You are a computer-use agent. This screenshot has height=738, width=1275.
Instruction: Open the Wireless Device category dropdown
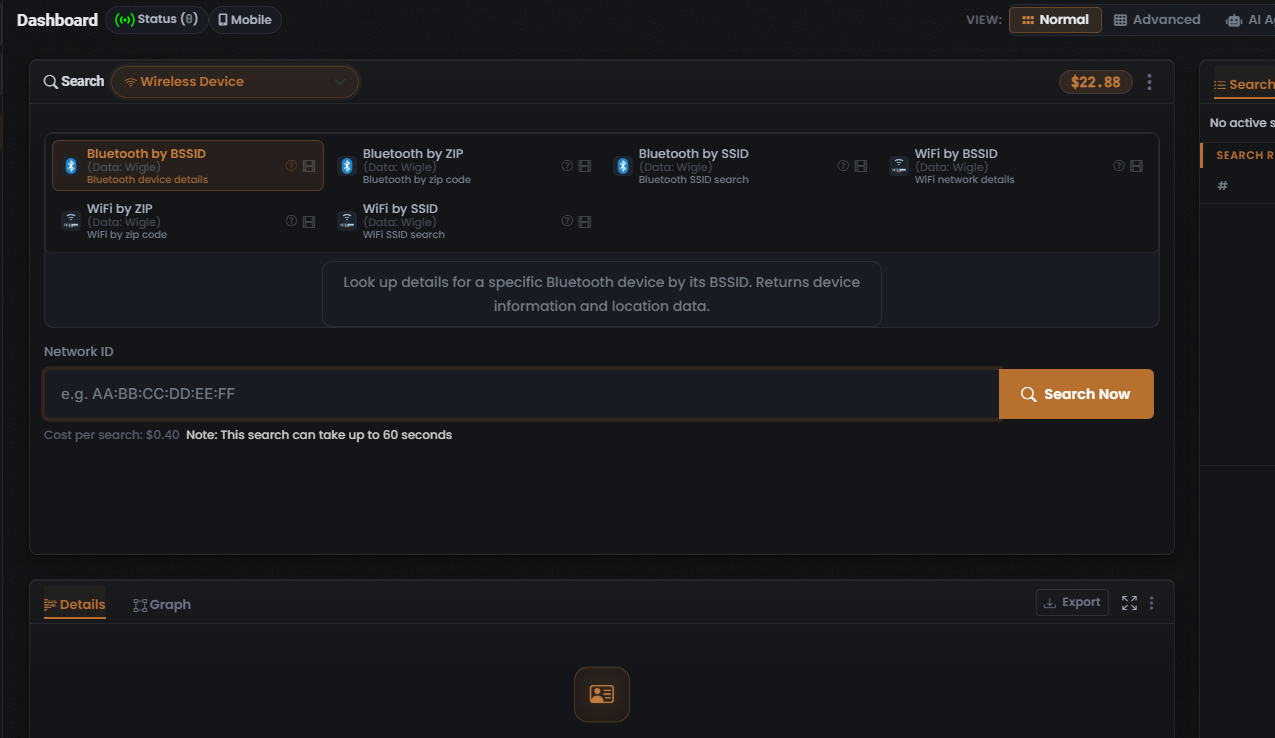pos(235,82)
